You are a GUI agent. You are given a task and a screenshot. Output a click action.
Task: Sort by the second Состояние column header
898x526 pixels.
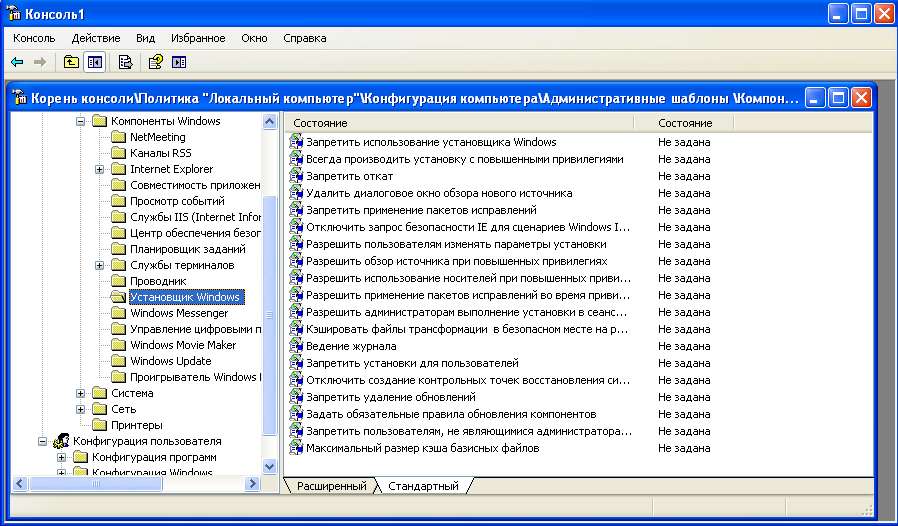[x=685, y=123]
